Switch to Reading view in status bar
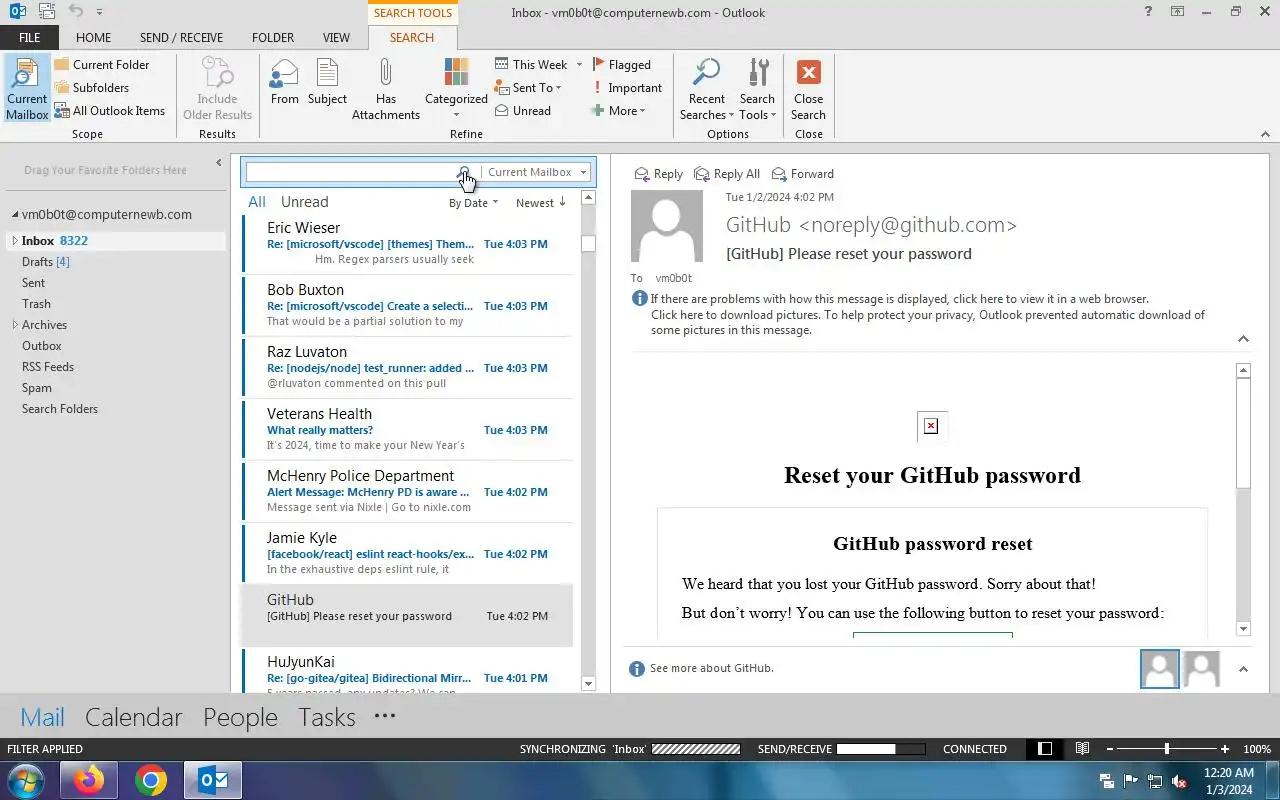Viewport: 1280px width, 800px height. (1082, 748)
